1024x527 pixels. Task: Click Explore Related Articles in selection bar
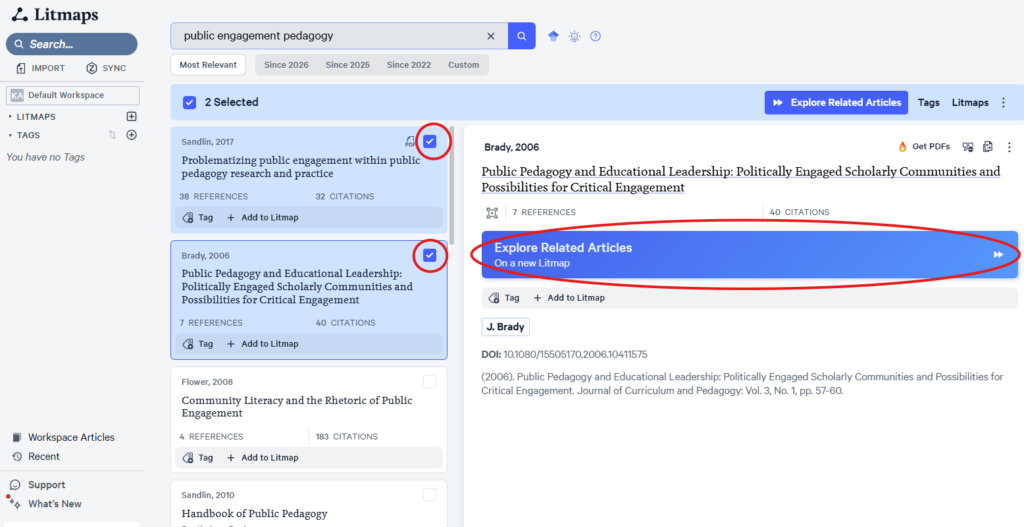[837, 103]
